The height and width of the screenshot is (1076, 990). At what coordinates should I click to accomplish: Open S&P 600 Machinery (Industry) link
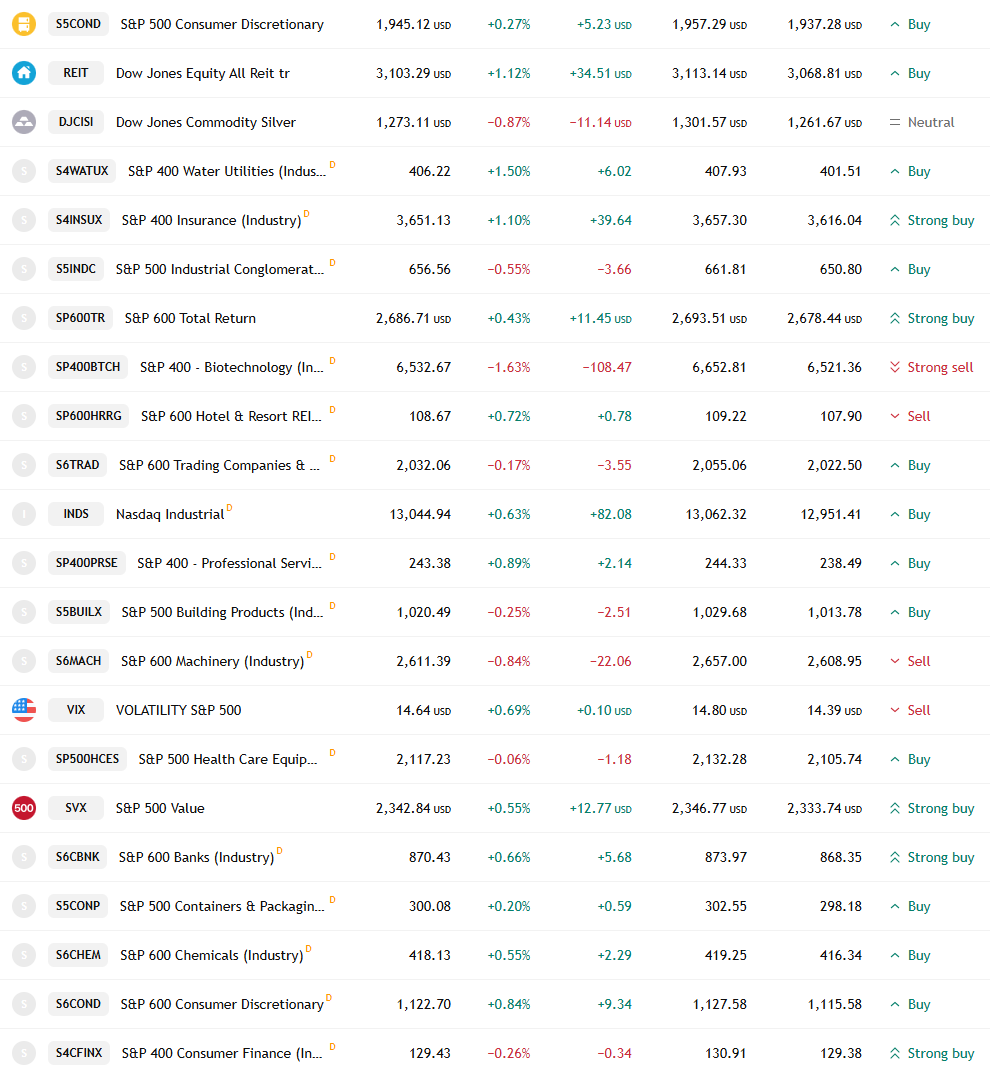click(x=213, y=661)
